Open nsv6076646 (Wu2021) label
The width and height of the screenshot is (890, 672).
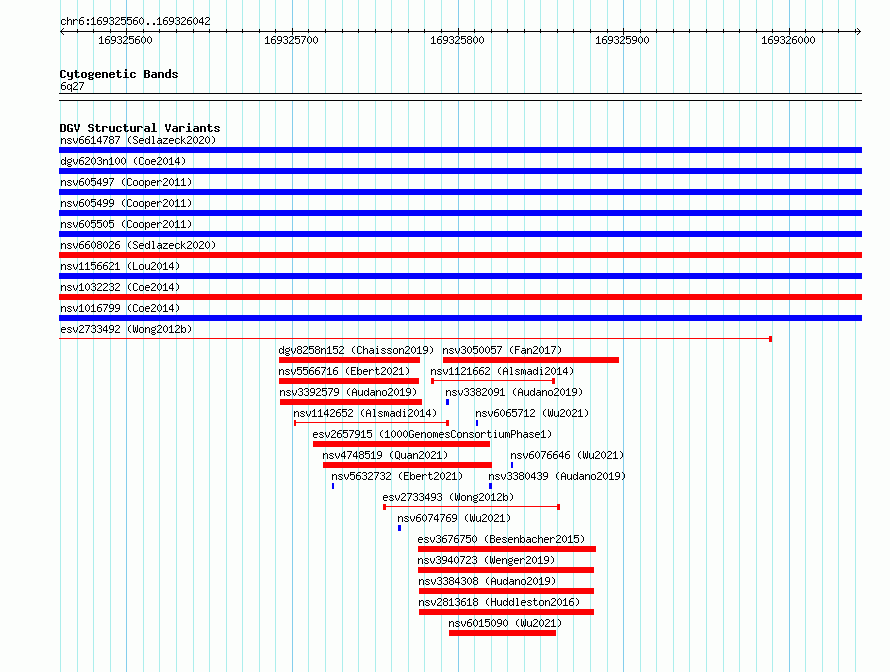click(x=567, y=455)
